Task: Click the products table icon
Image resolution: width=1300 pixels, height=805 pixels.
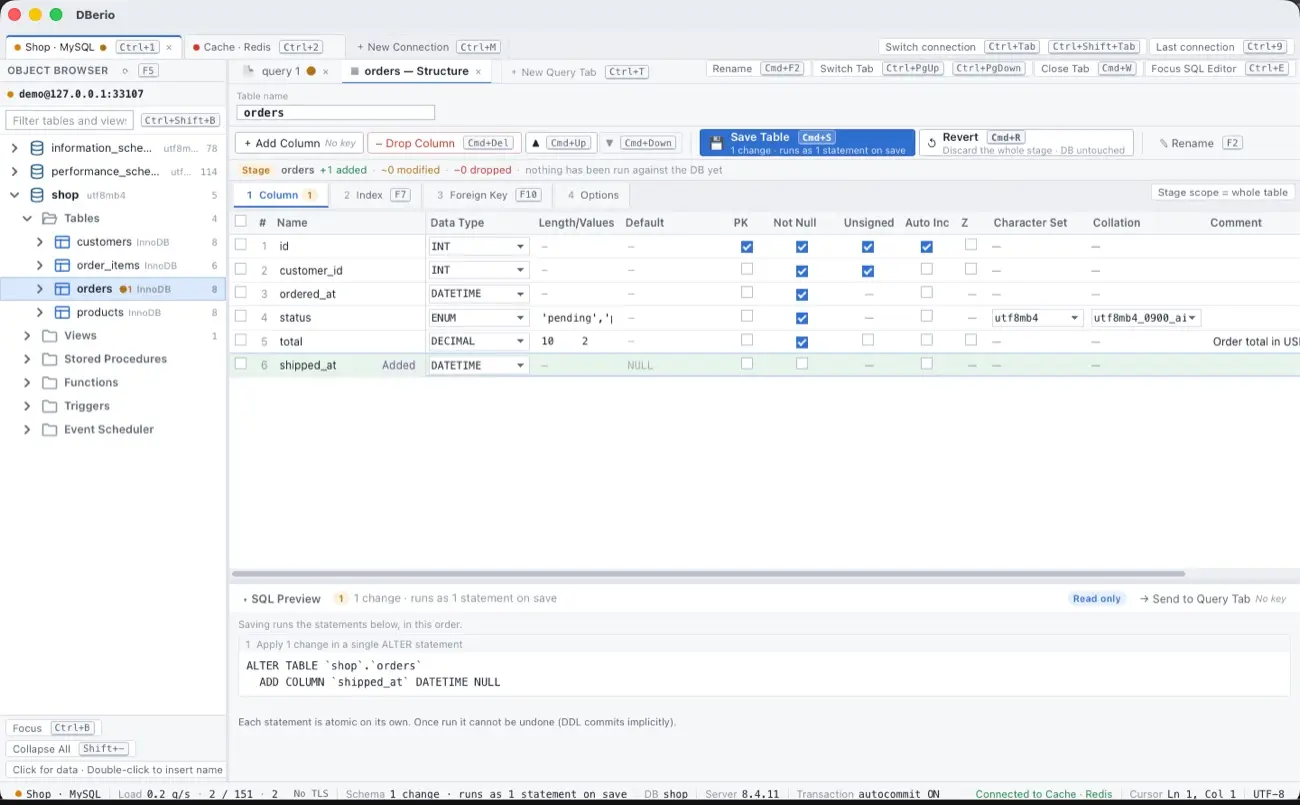Action: (x=62, y=312)
